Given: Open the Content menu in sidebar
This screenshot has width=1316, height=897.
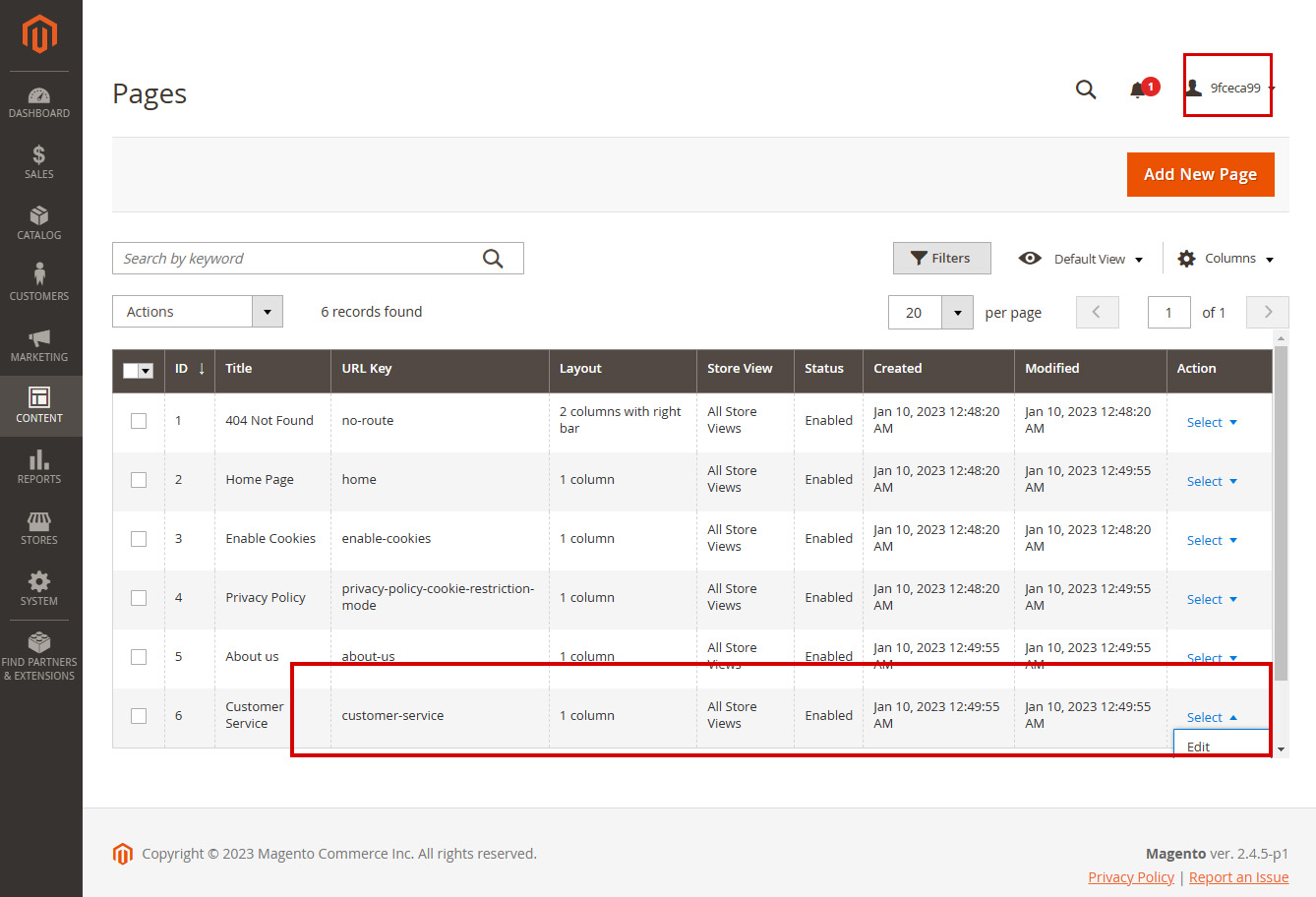Looking at the screenshot, I should point(39,405).
